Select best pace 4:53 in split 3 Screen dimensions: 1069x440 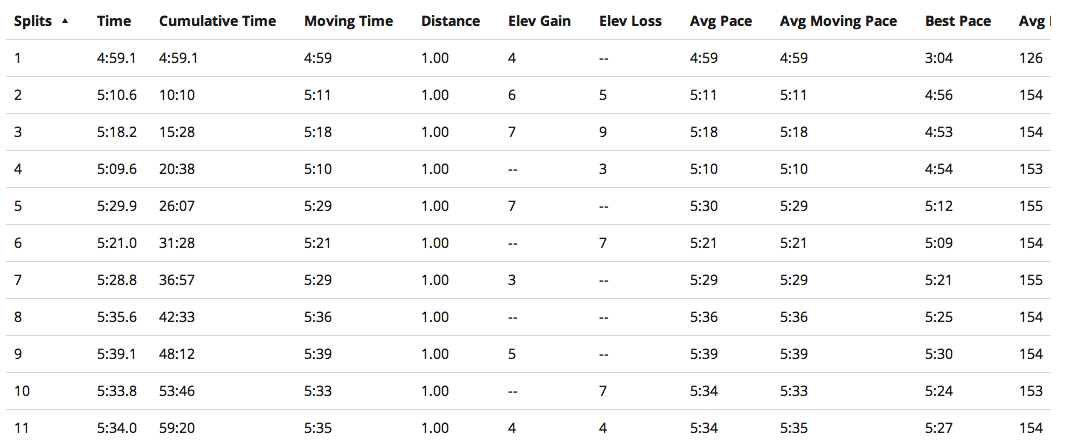(941, 132)
